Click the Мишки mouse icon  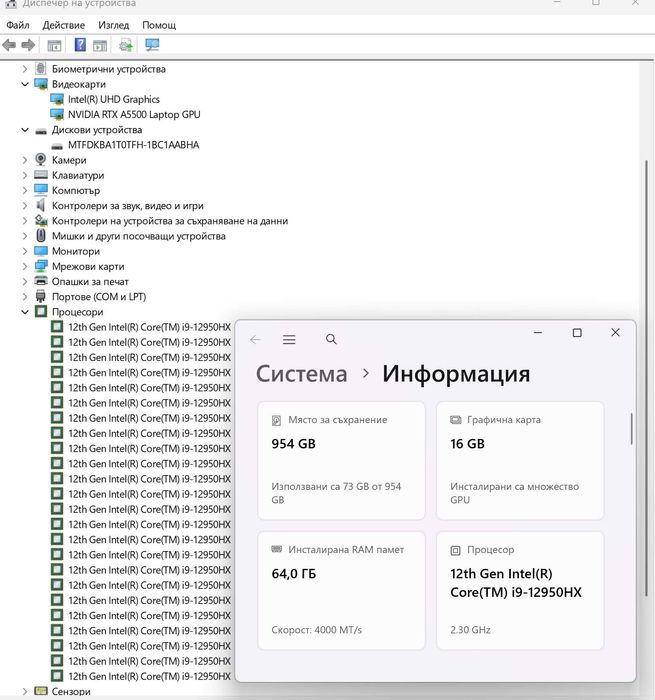click(x=41, y=235)
